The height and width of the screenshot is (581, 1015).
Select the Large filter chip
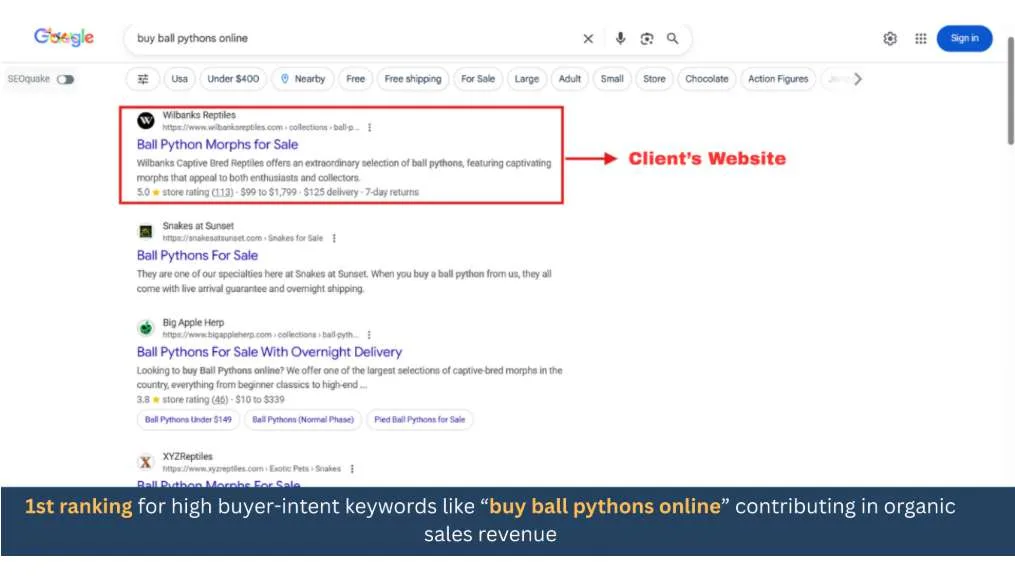point(527,79)
